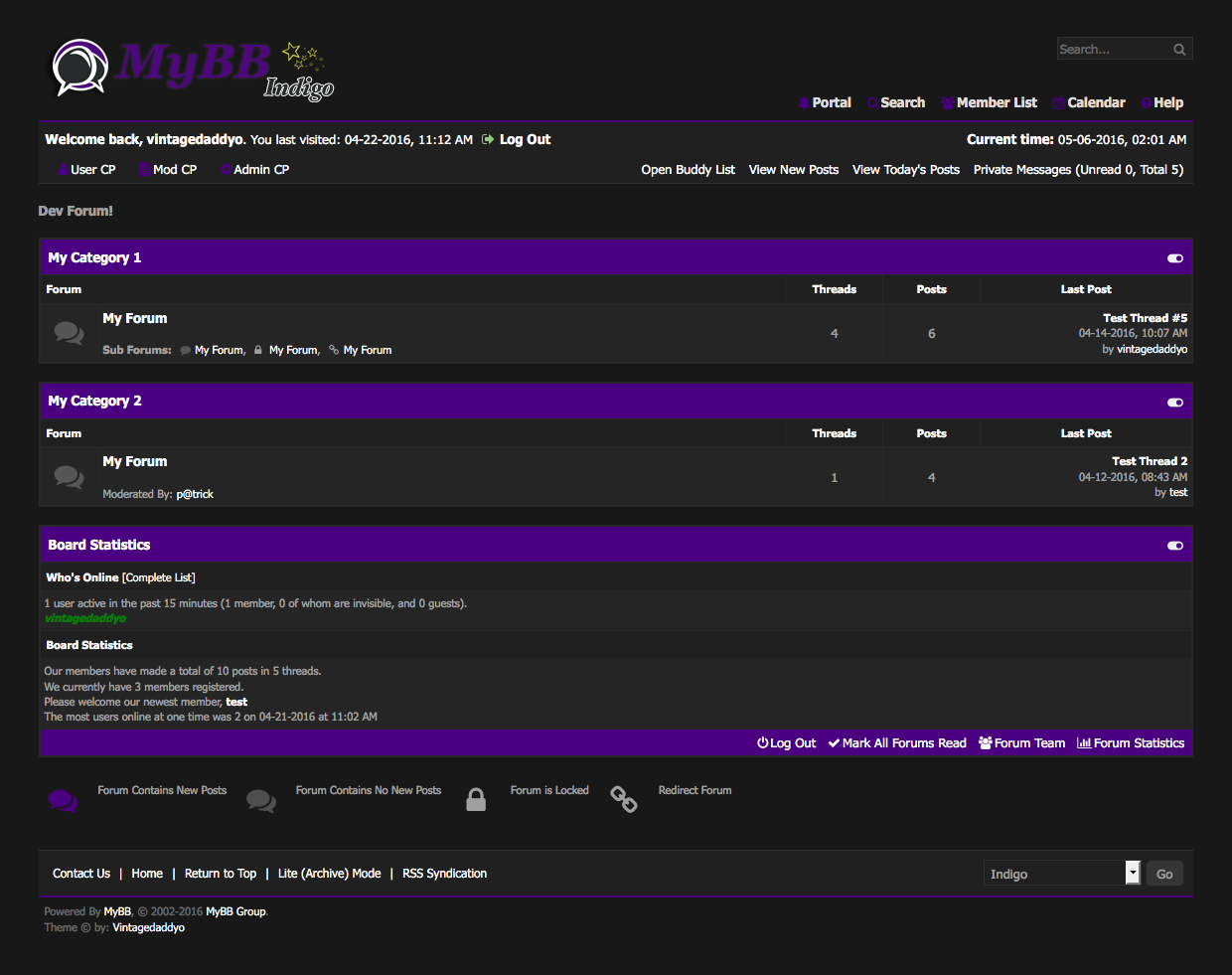This screenshot has height=975, width=1232.
Task: Click the purple new posts legend icon
Action: pos(63,800)
